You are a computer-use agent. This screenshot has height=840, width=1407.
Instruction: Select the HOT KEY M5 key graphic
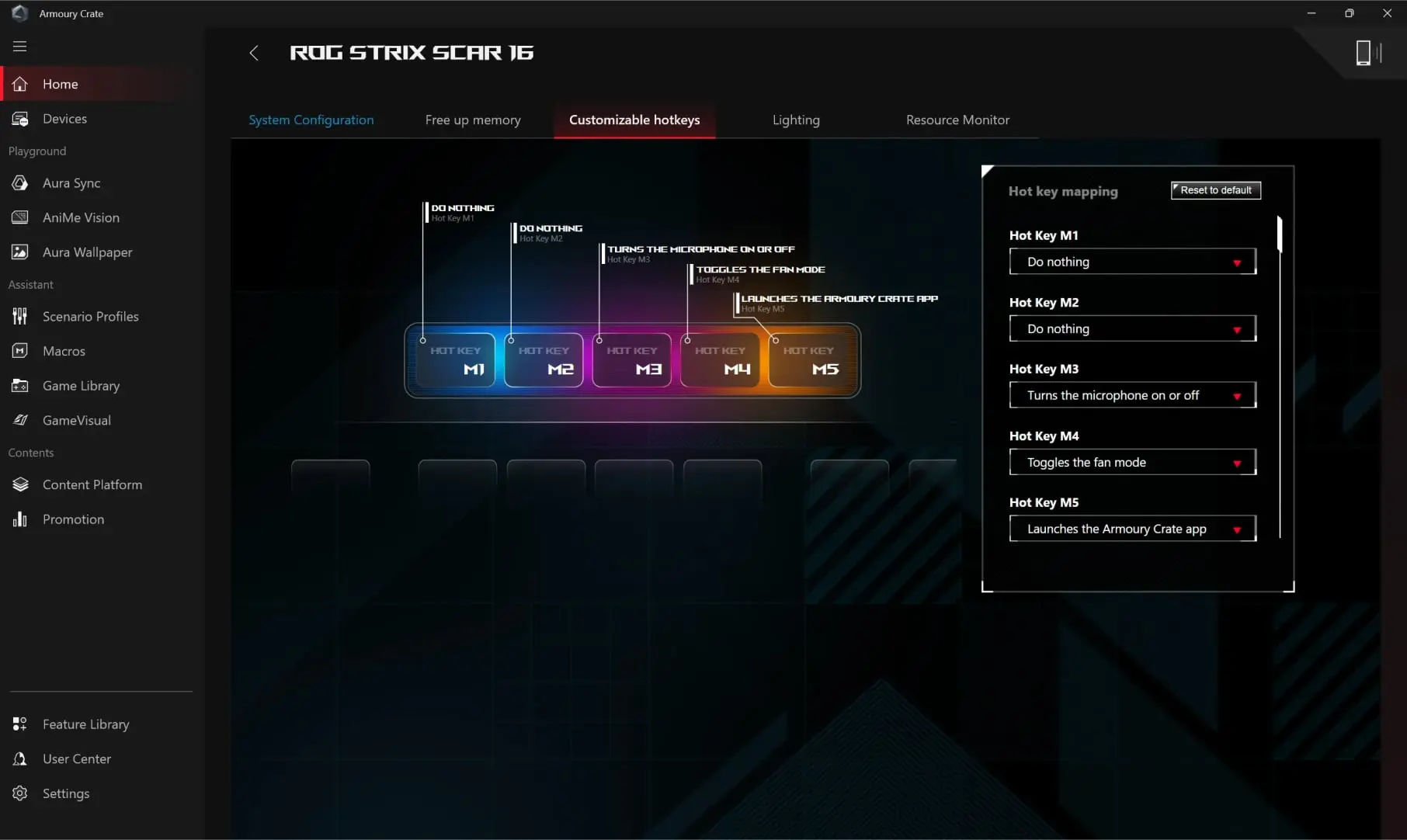pyautogui.click(x=808, y=360)
